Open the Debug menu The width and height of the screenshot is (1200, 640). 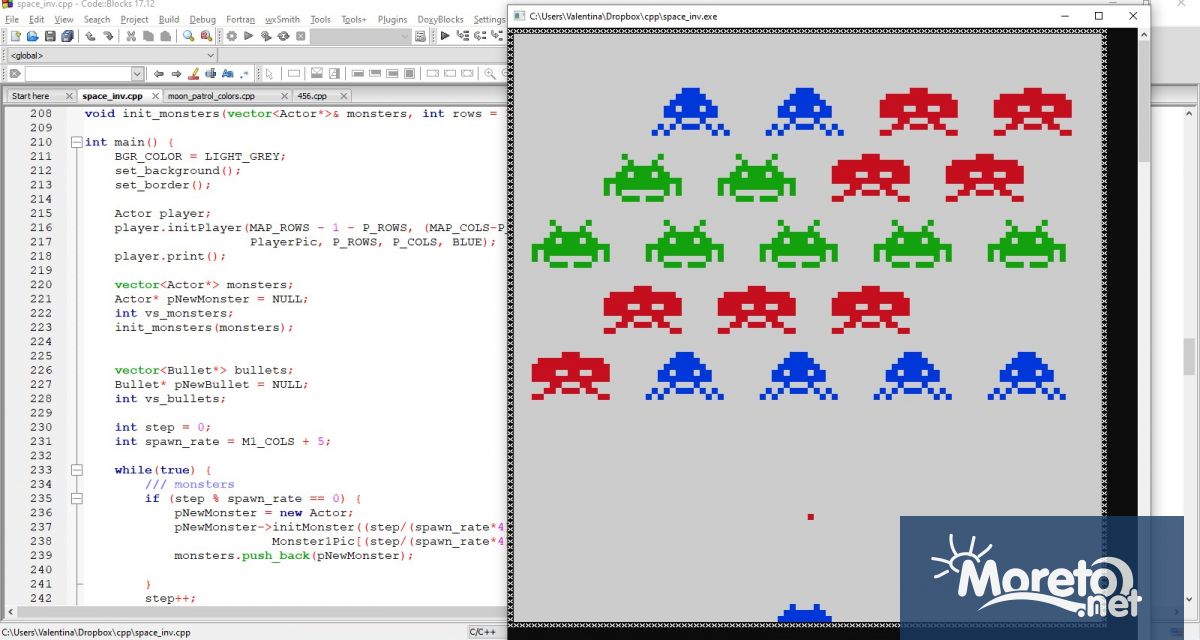point(202,19)
